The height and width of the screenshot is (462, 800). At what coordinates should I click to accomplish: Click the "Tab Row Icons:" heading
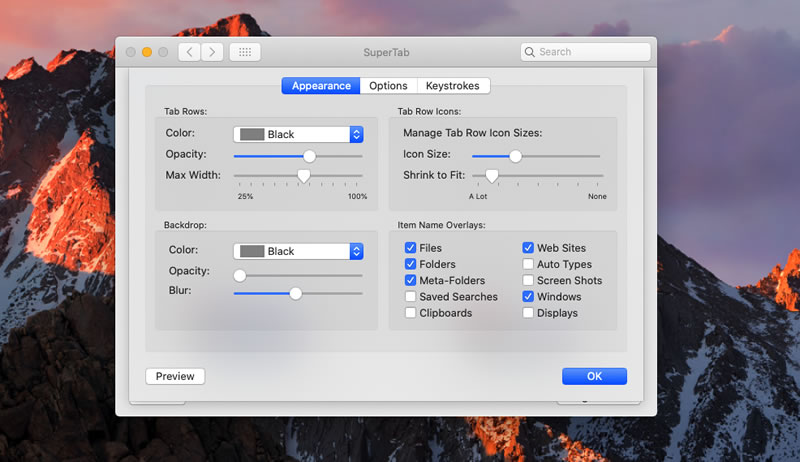[x=429, y=111]
